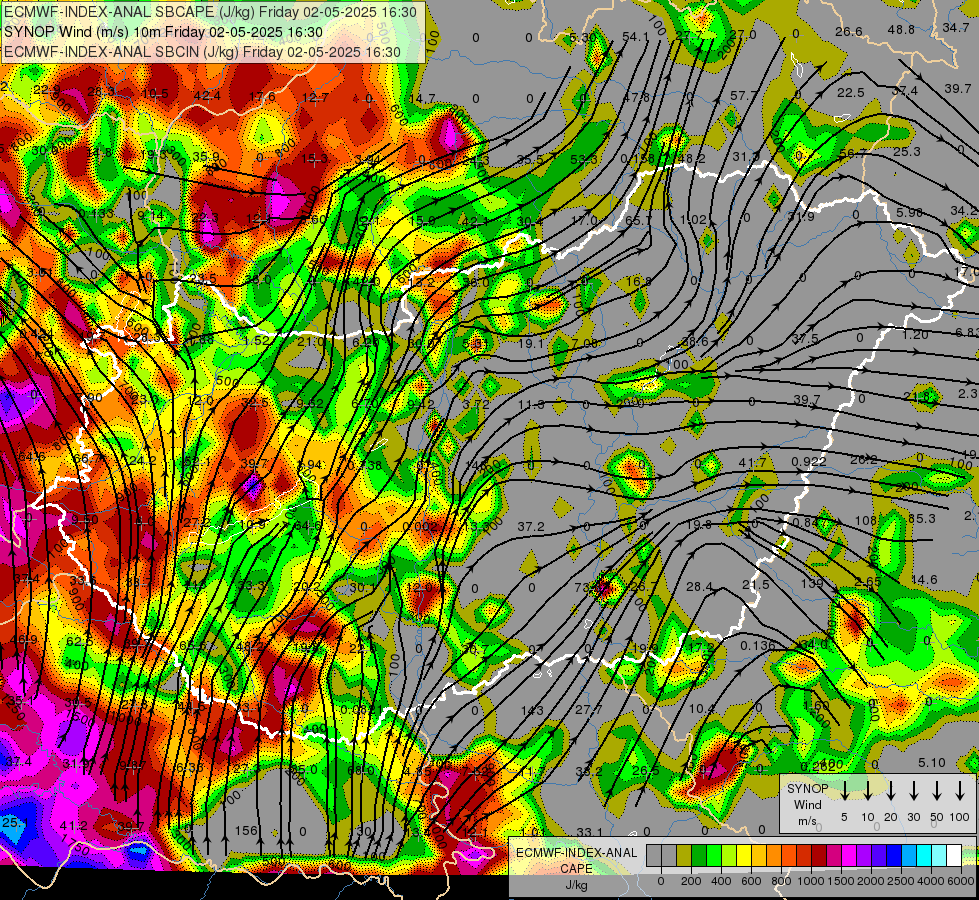
Task: Click the station value '5.10' on the map
Action: [x=932, y=763]
